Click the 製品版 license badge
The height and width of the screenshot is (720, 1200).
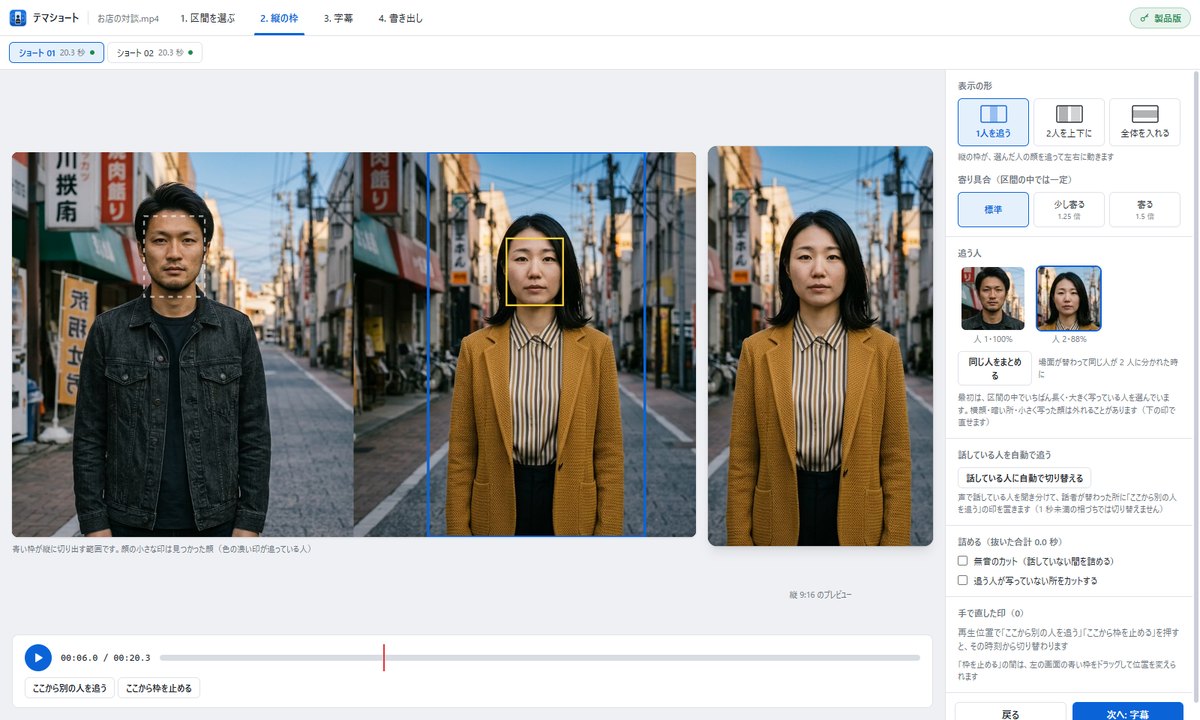click(1160, 18)
